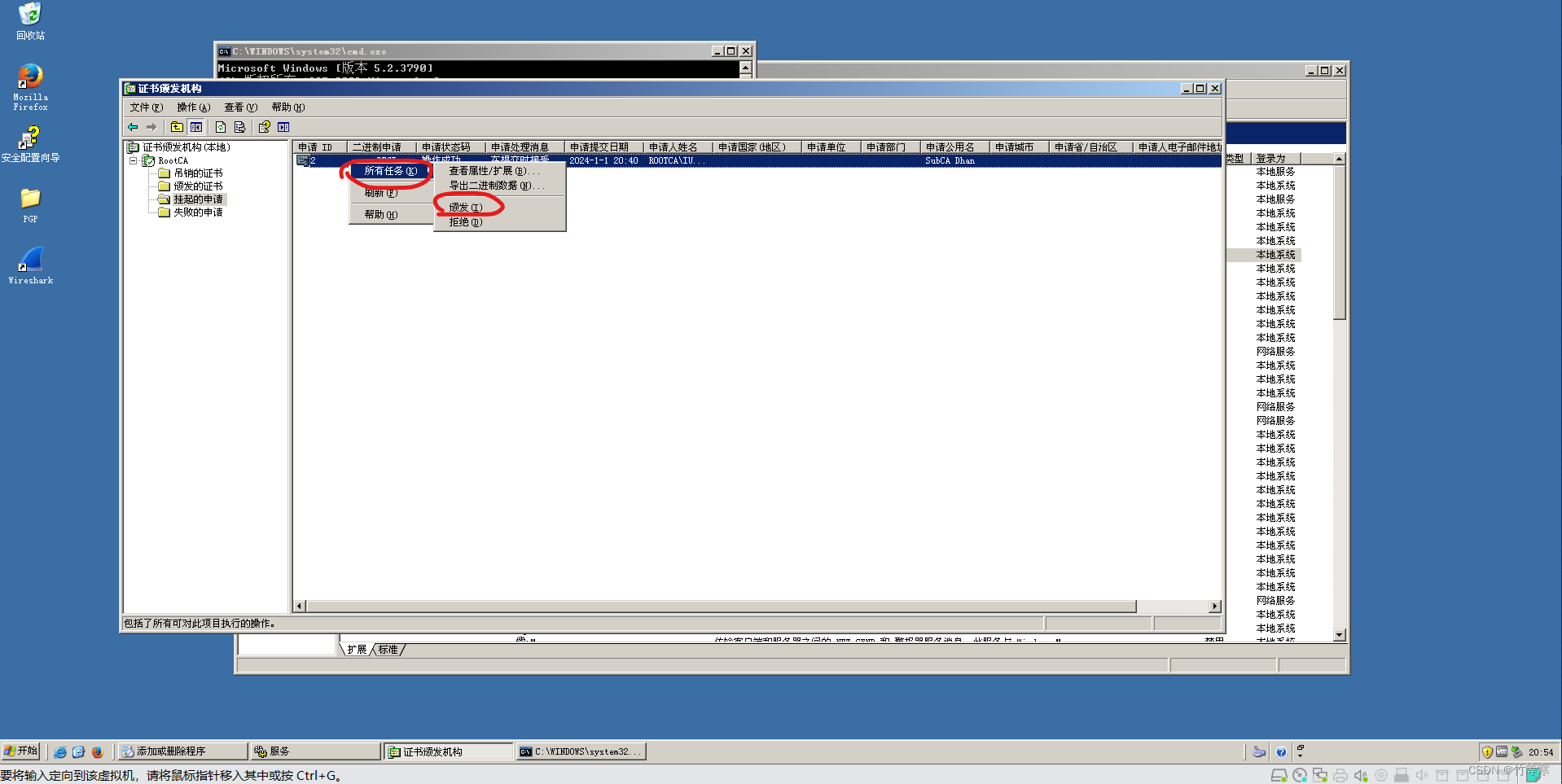Open the VMware Tools tray icon

[x=1502, y=752]
